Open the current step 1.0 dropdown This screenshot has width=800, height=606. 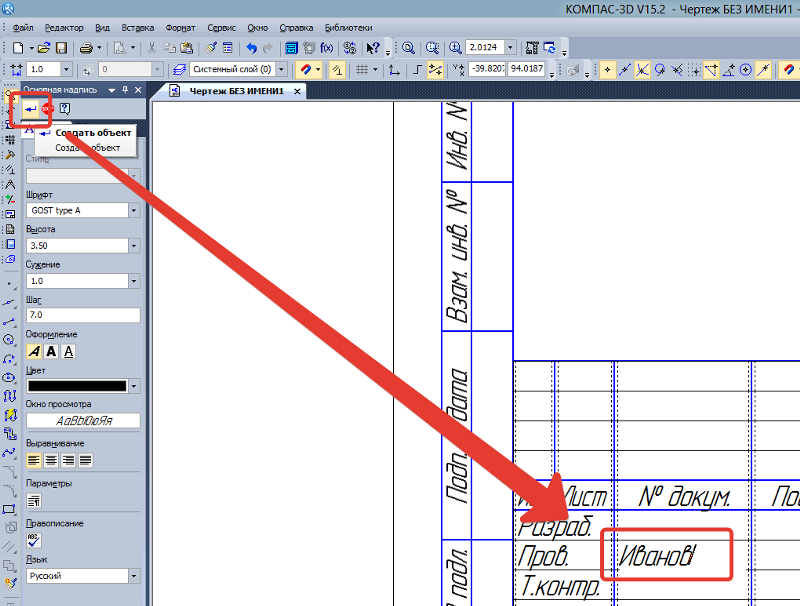coord(66,69)
